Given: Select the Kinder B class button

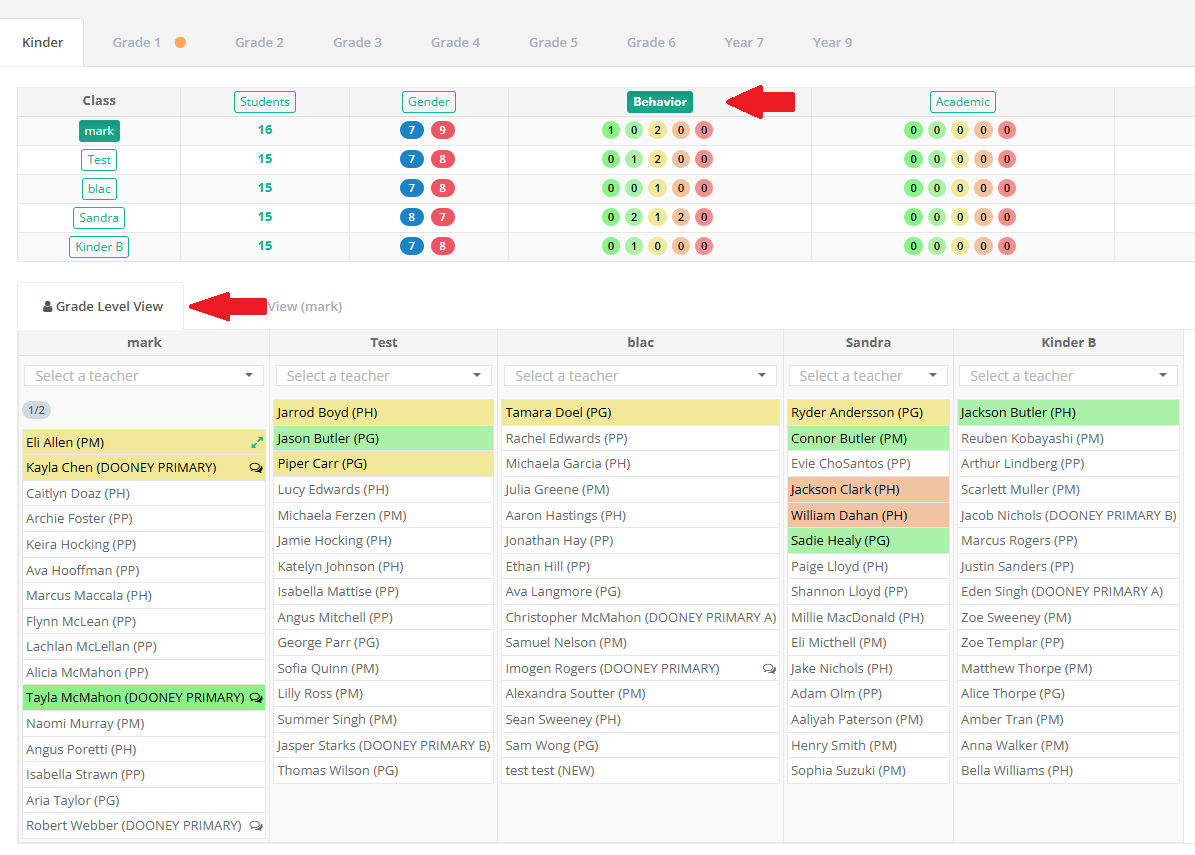Looking at the screenshot, I should (99, 247).
